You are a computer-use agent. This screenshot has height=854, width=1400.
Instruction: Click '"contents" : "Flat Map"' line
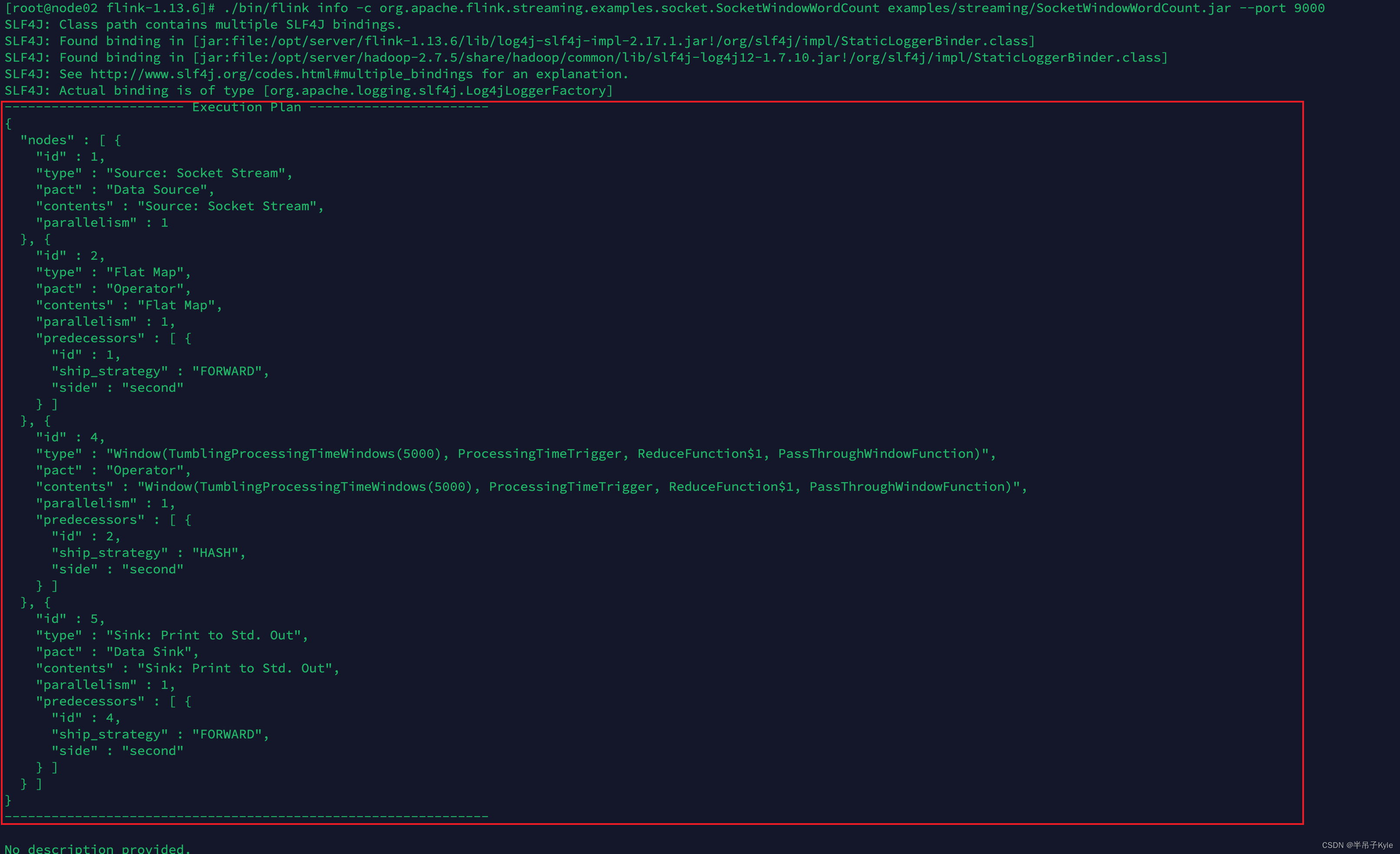[x=129, y=305]
